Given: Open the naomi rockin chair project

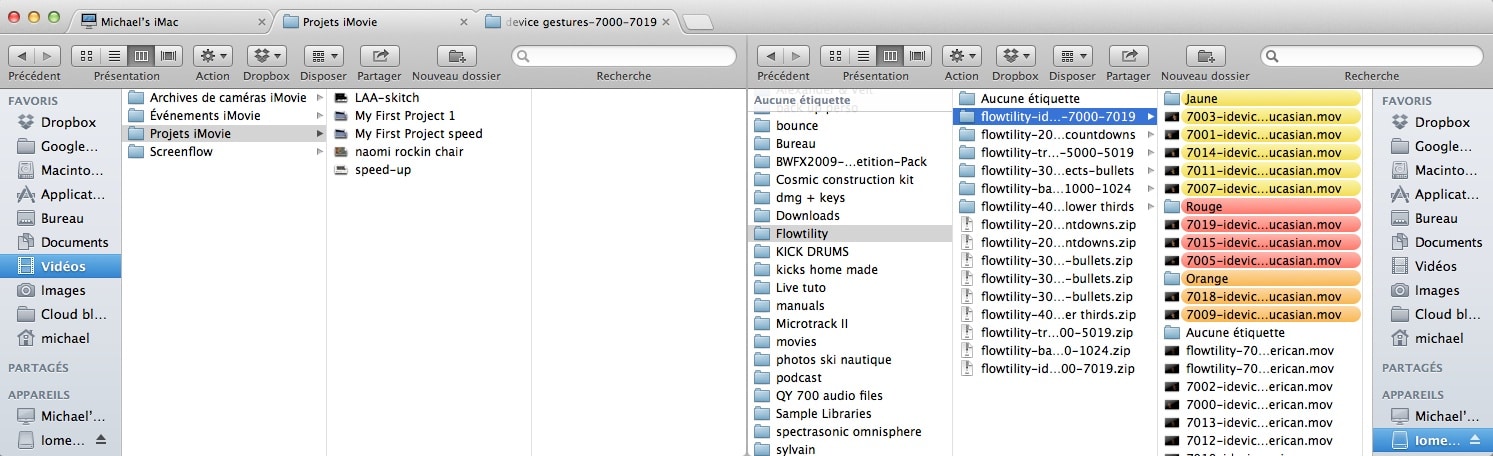Looking at the screenshot, I should (x=408, y=152).
